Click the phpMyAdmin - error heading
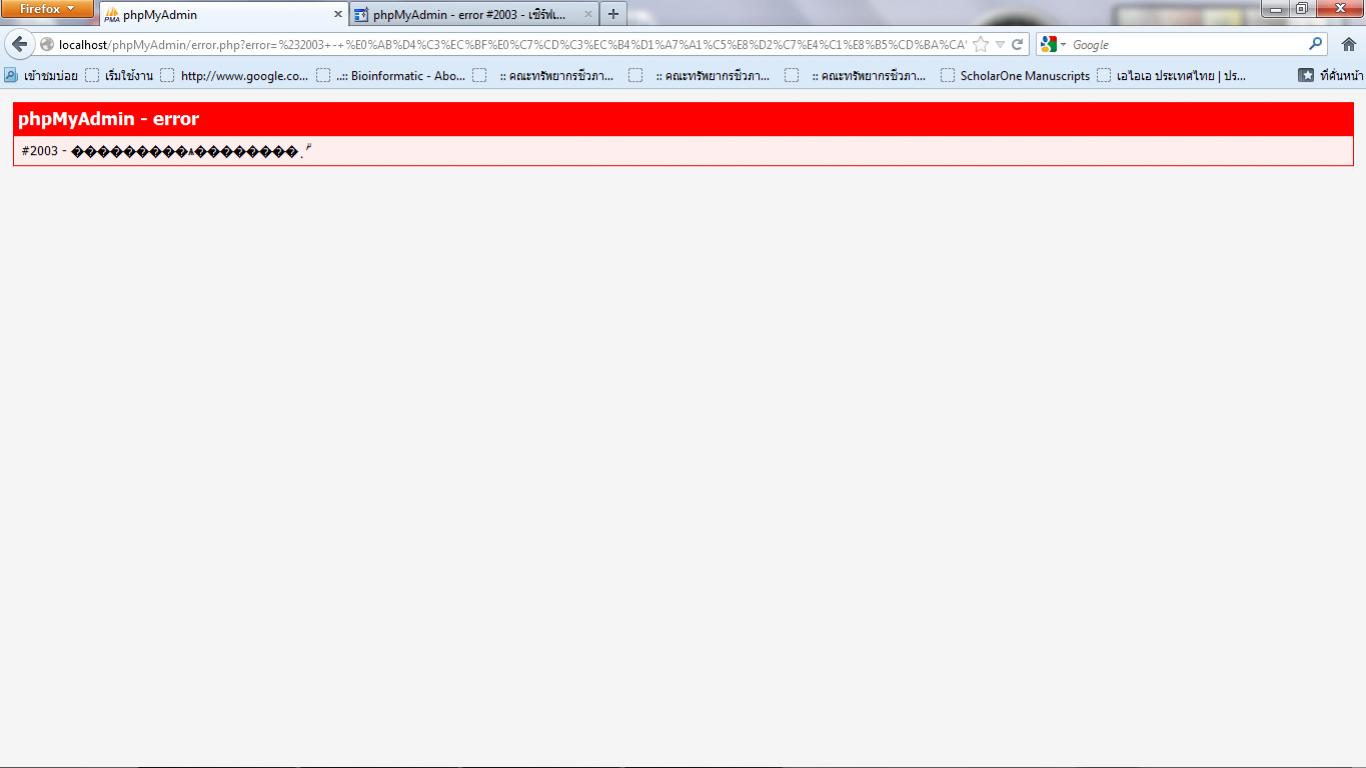 click(x=108, y=119)
